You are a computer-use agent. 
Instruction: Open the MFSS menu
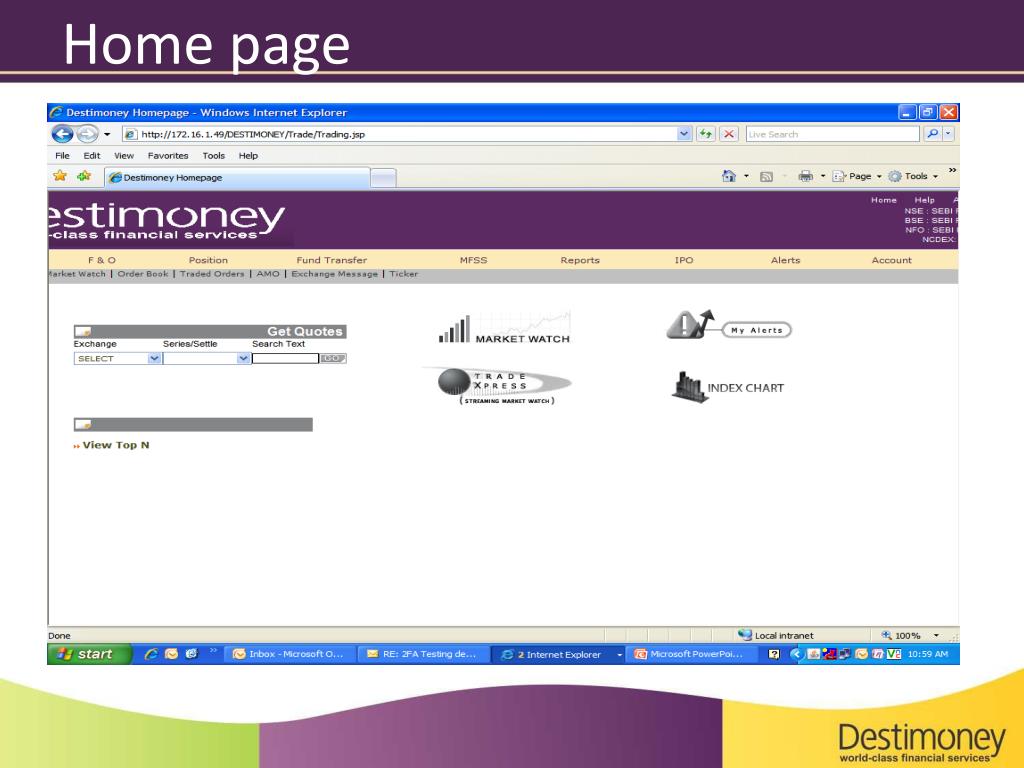pyautogui.click(x=473, y=260)
